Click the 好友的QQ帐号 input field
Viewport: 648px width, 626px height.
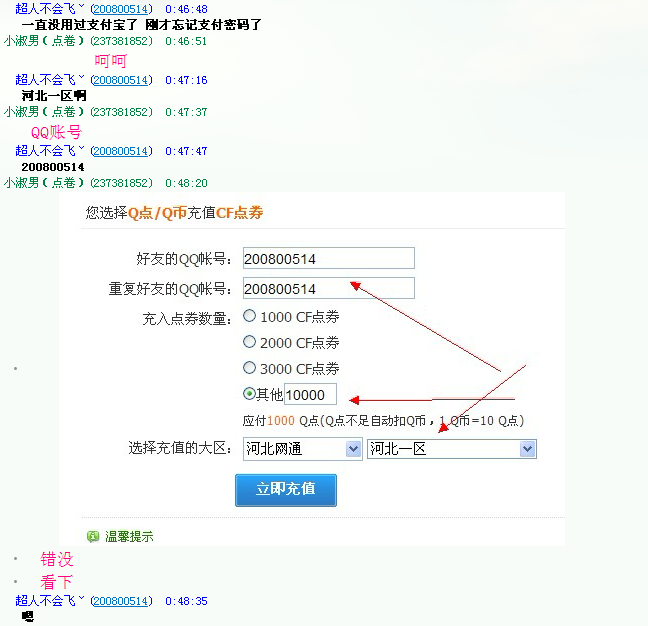point(329,258)
